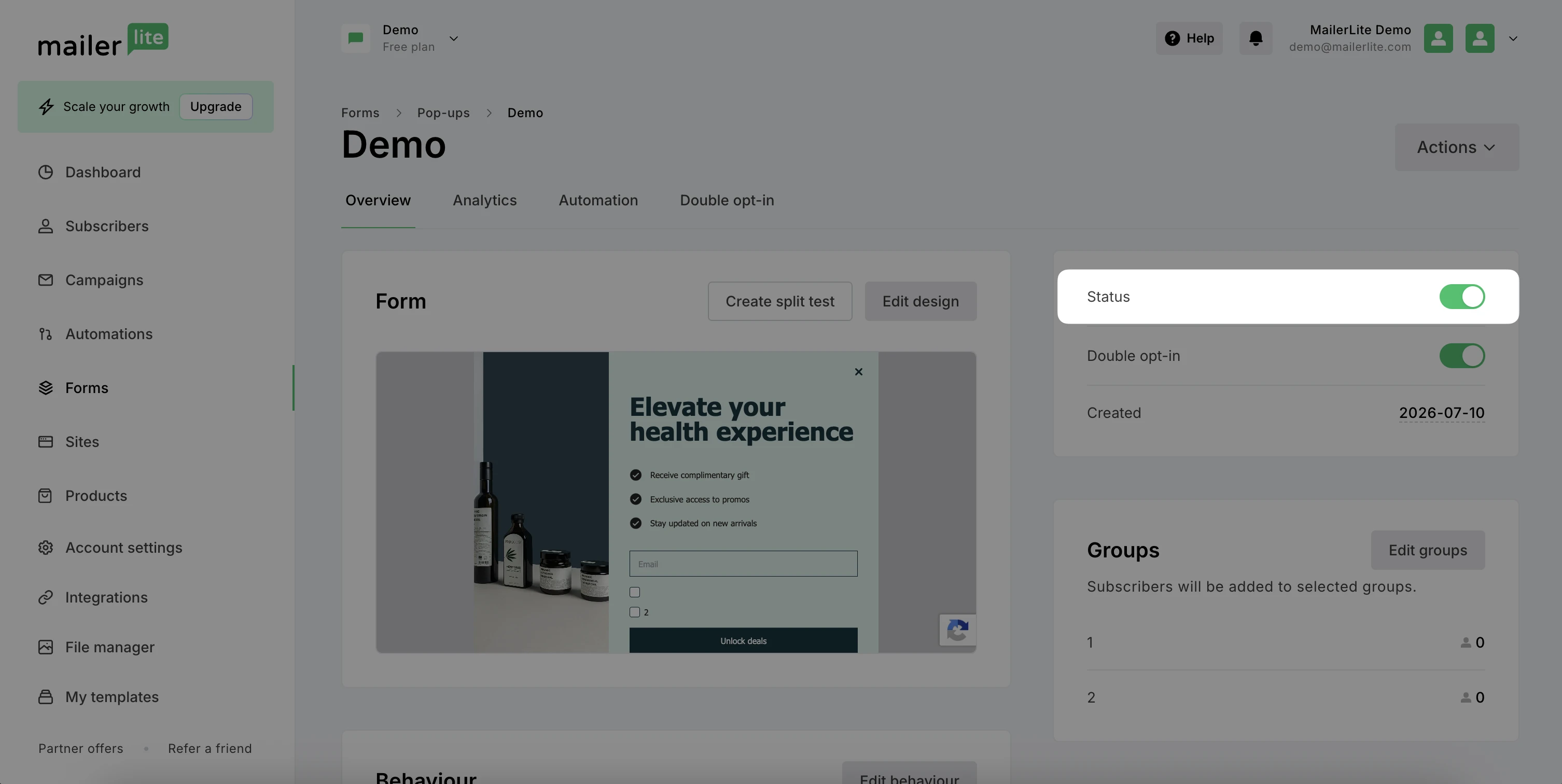Click Edit design button
The image size is (1562, 784).
(921, 301)
